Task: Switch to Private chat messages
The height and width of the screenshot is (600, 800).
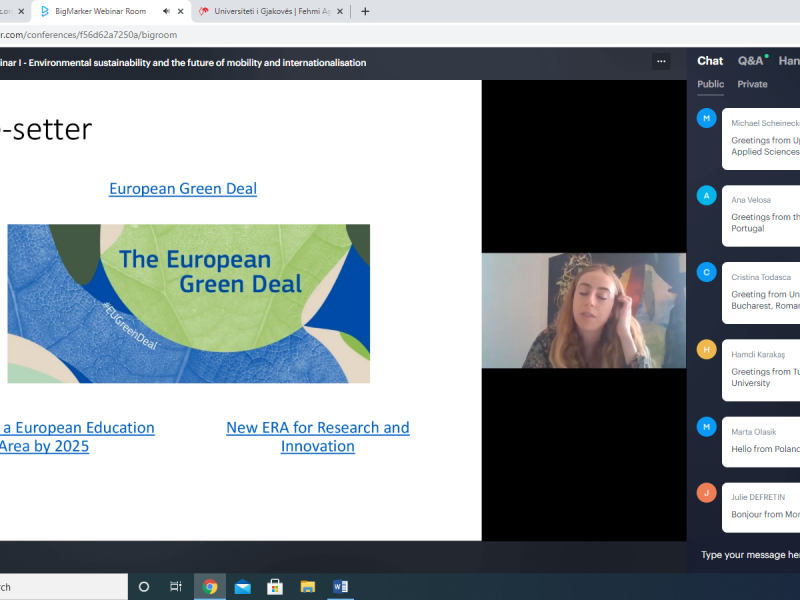Action: (752, 84)
